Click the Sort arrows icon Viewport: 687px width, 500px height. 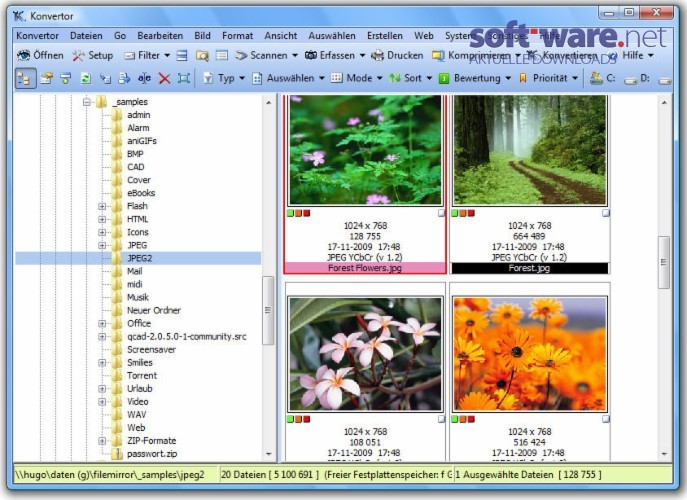pos(395,78)
